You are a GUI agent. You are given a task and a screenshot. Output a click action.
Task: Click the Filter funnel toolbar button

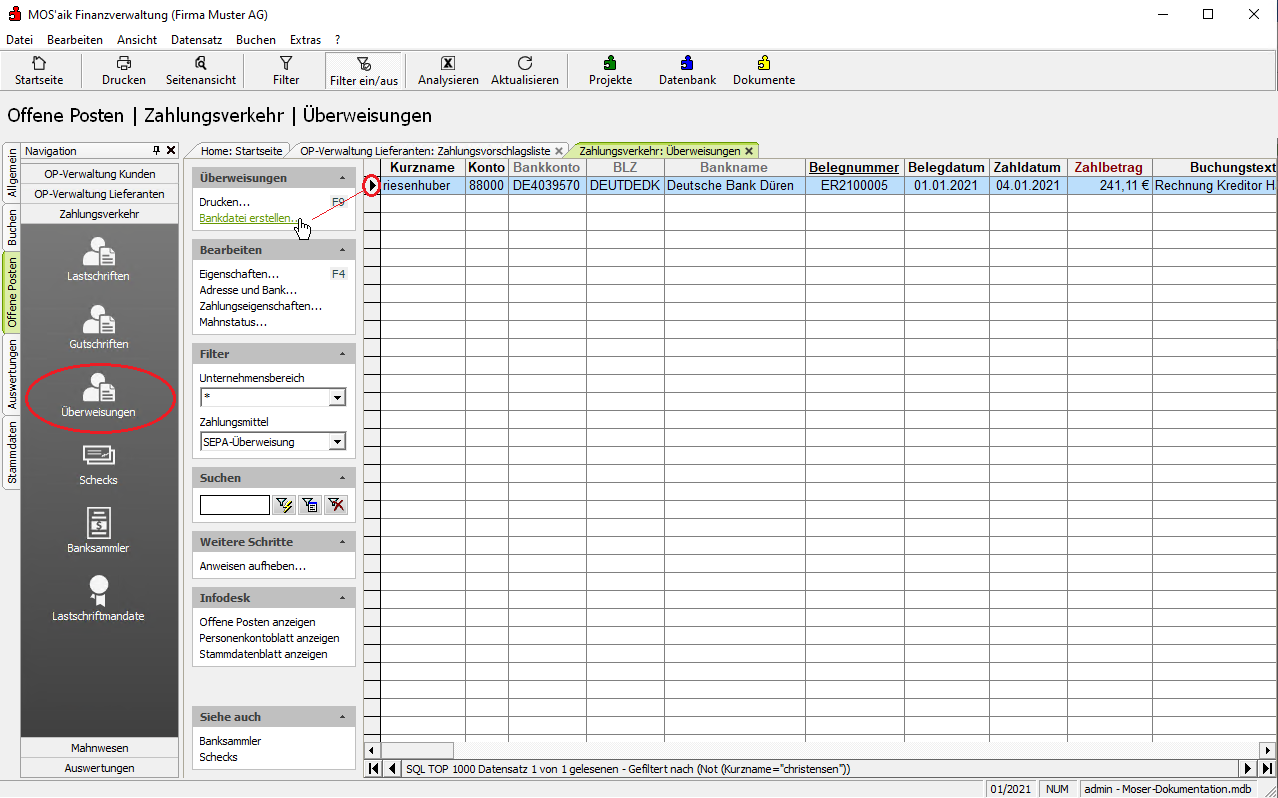[286, 70]
